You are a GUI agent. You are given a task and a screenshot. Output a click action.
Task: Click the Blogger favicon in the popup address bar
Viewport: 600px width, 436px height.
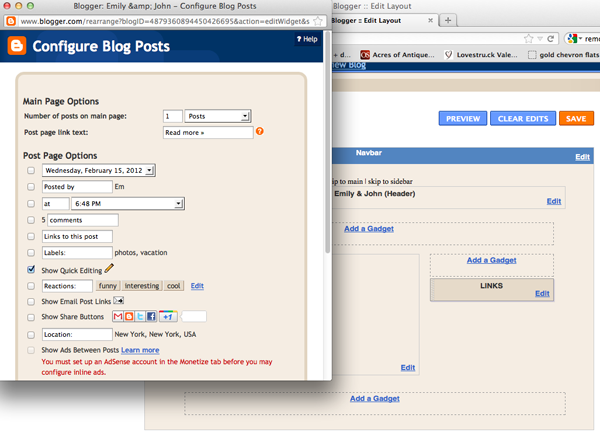pos(11,21)
